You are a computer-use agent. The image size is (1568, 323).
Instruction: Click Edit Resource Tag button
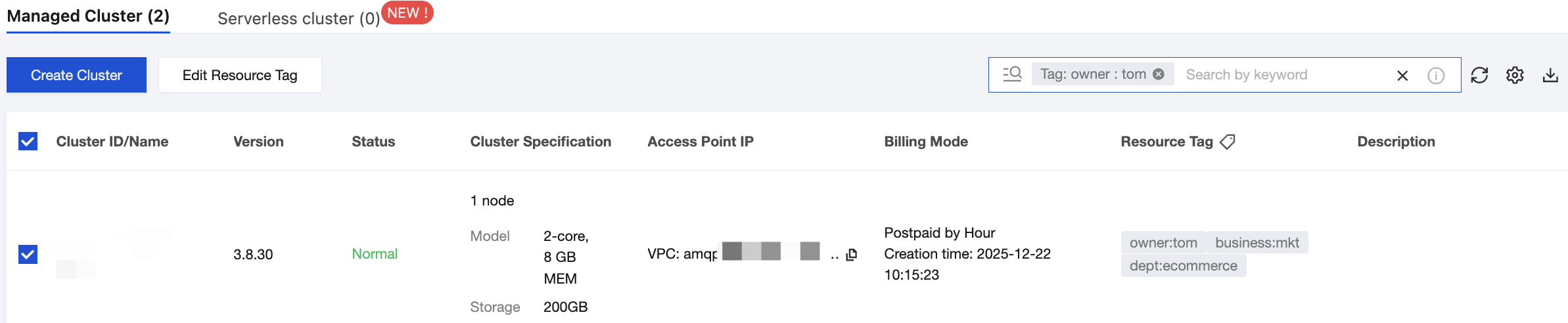point(240,75)
